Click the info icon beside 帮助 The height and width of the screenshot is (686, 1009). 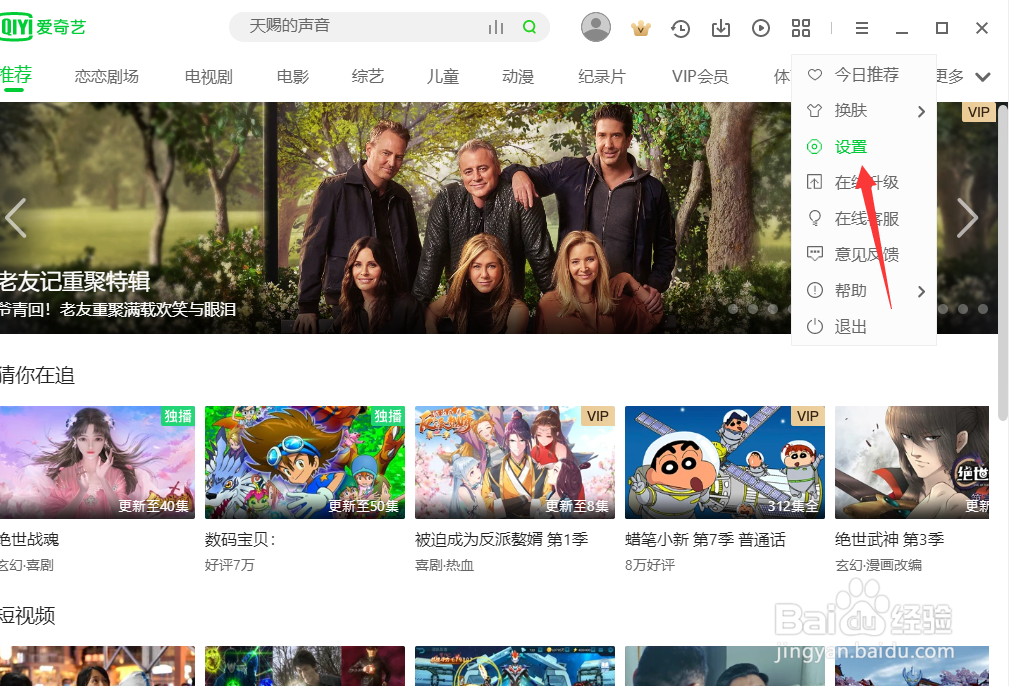pyautogui.click(x=815, y=290)
